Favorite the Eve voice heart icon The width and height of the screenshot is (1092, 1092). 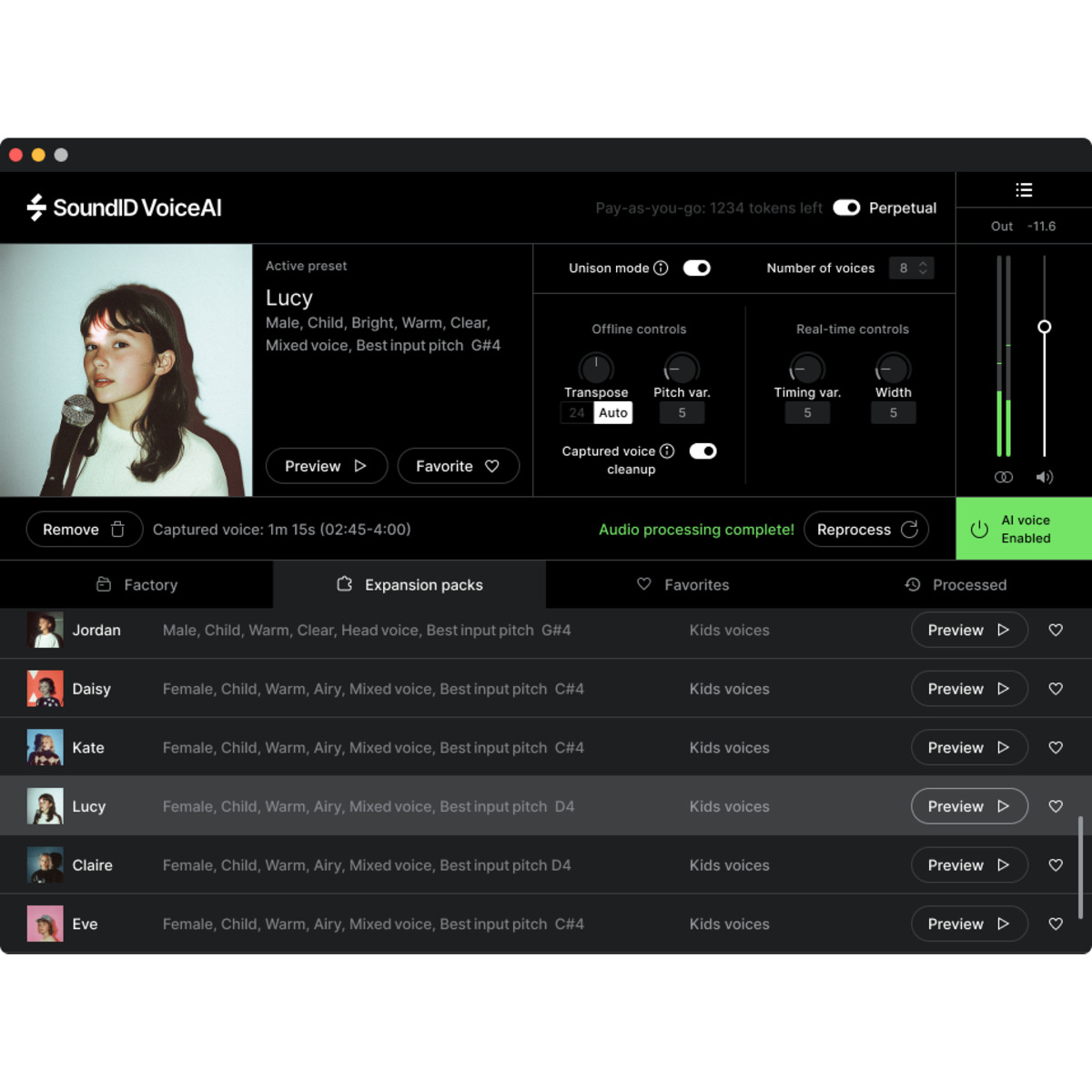[1056, 924]
